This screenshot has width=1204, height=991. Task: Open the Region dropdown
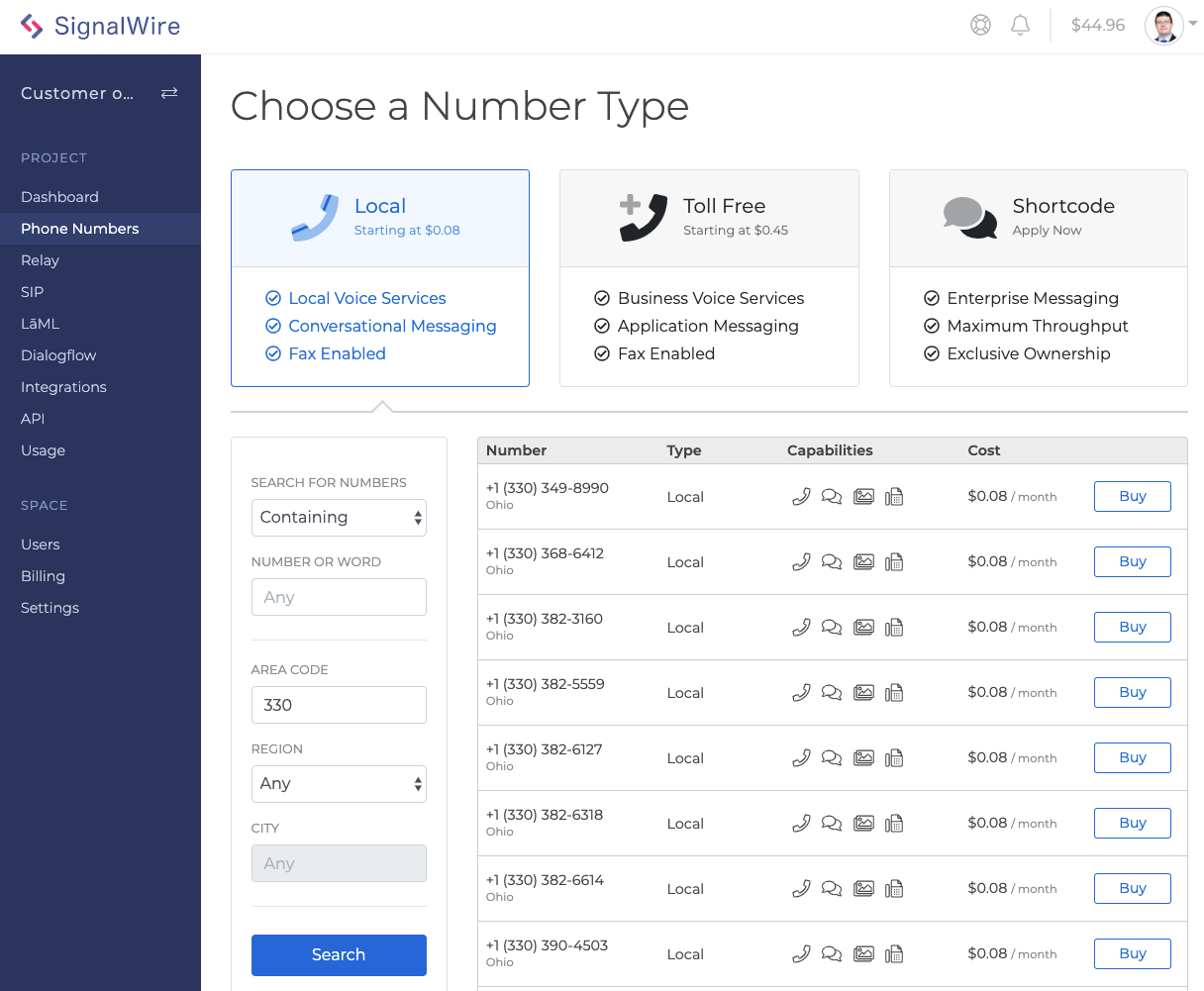339,784
